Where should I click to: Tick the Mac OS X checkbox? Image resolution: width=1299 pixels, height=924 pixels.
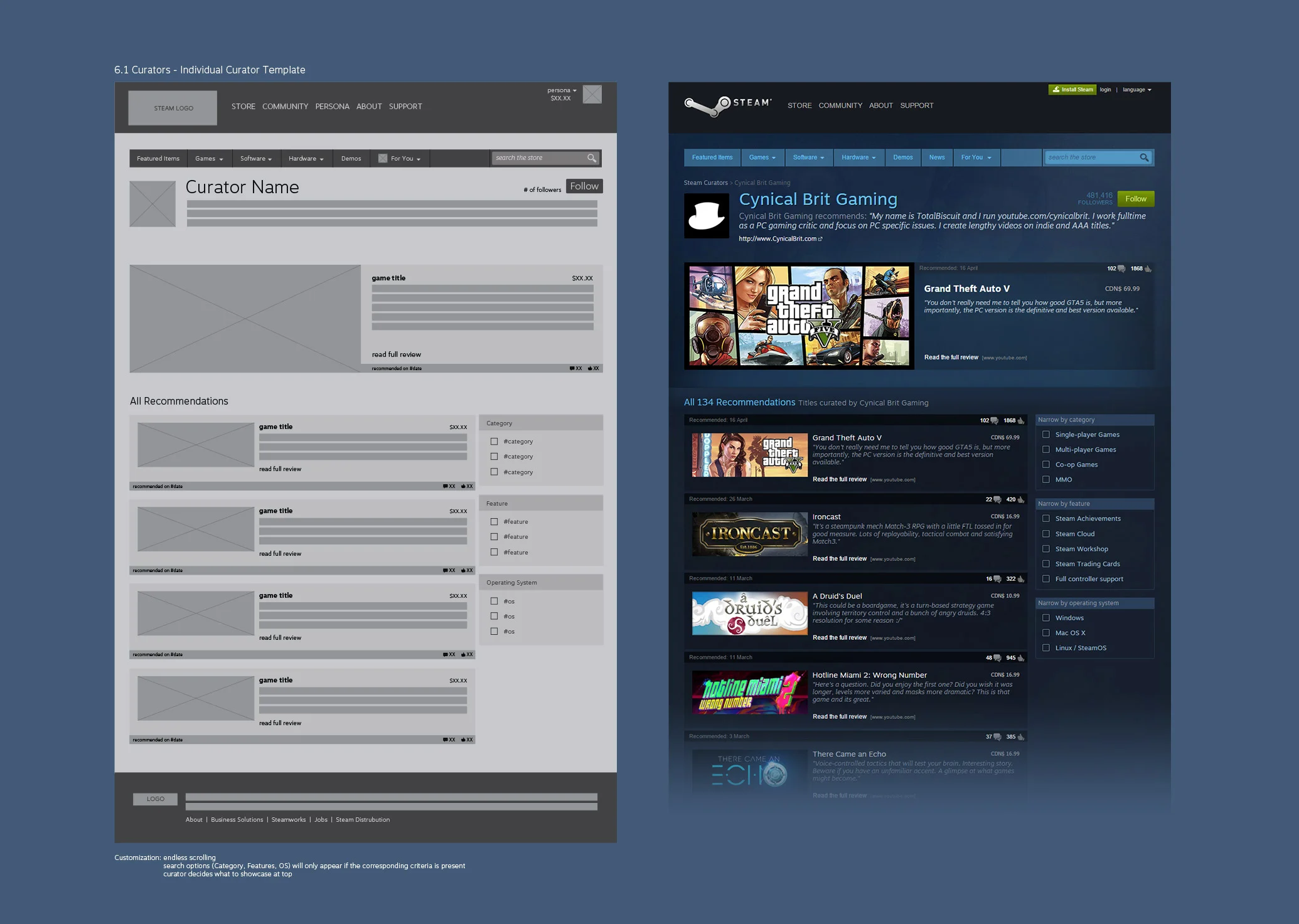click(x=1046, y=633)
